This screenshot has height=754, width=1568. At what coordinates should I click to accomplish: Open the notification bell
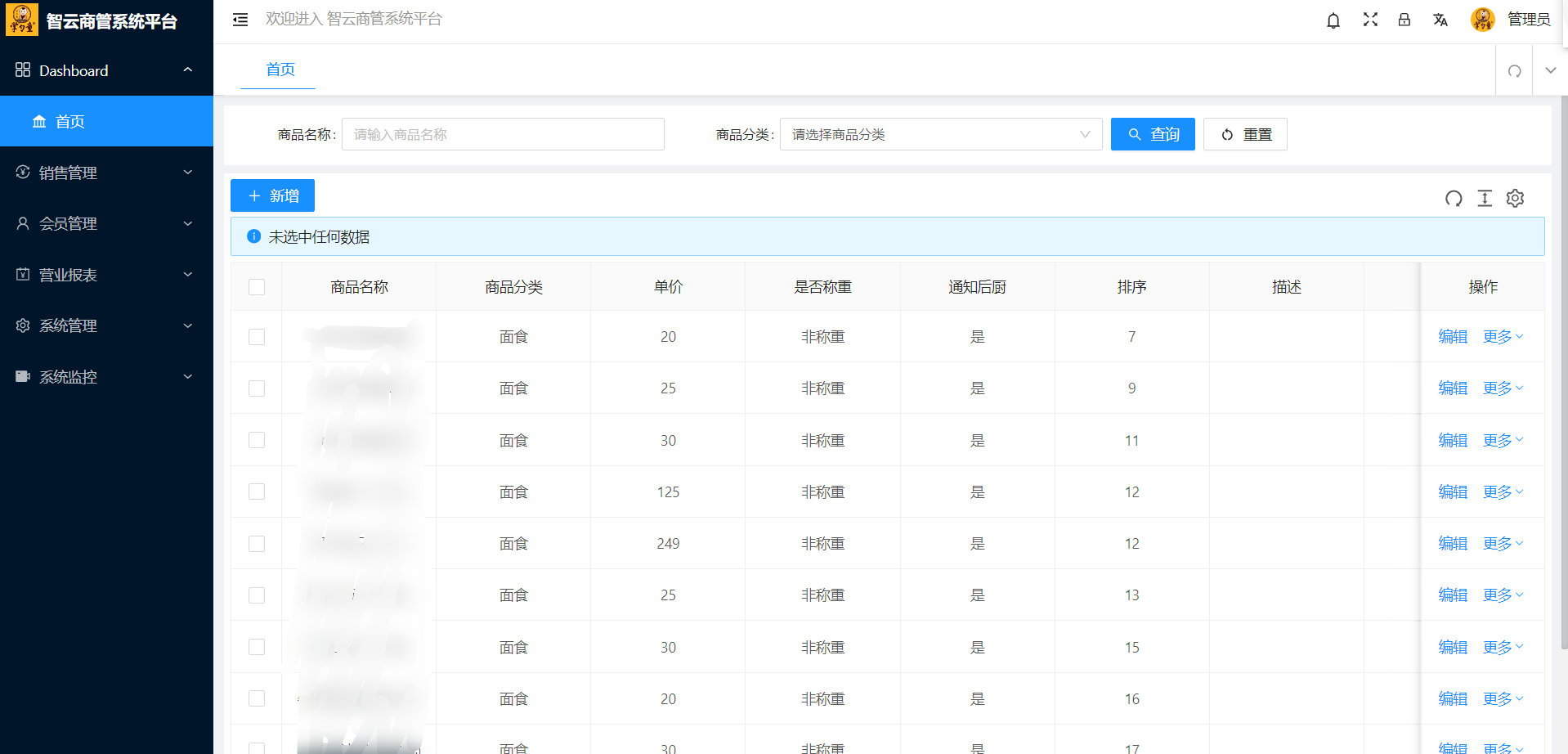tap(1333, 20)
